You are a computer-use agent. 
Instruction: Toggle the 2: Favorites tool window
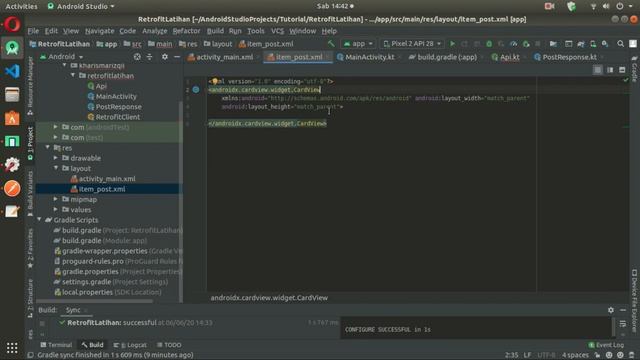coord(30,248)
